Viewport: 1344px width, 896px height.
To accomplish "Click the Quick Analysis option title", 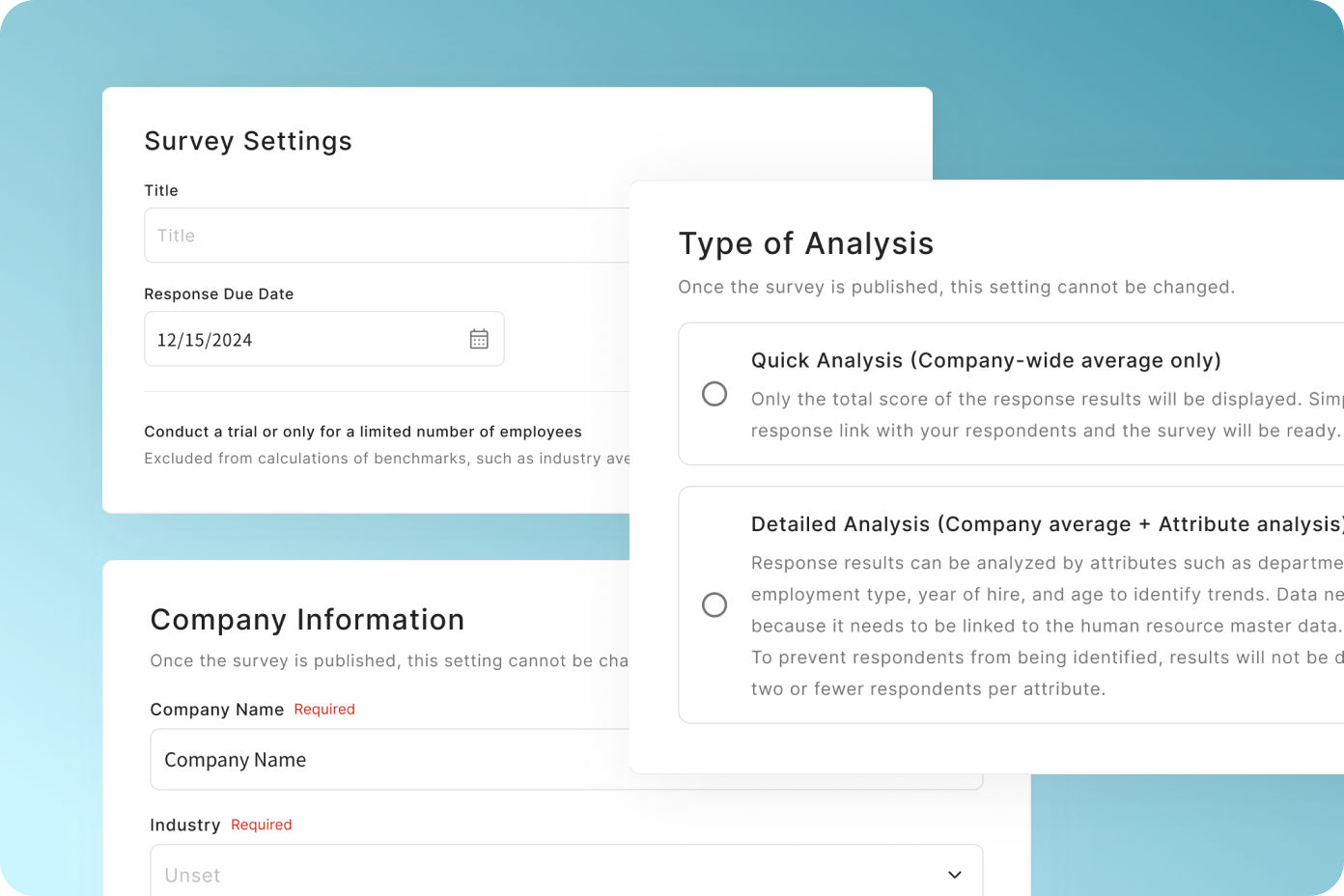I will point(986,360).
